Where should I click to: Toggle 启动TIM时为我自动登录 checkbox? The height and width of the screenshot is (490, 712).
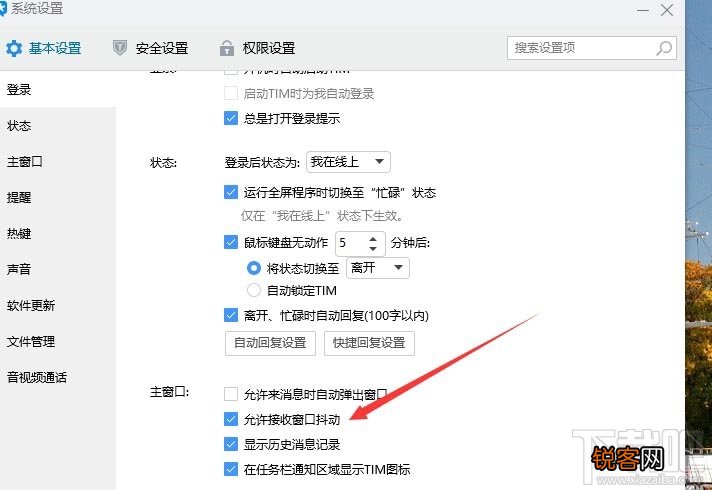click(231, 94)
